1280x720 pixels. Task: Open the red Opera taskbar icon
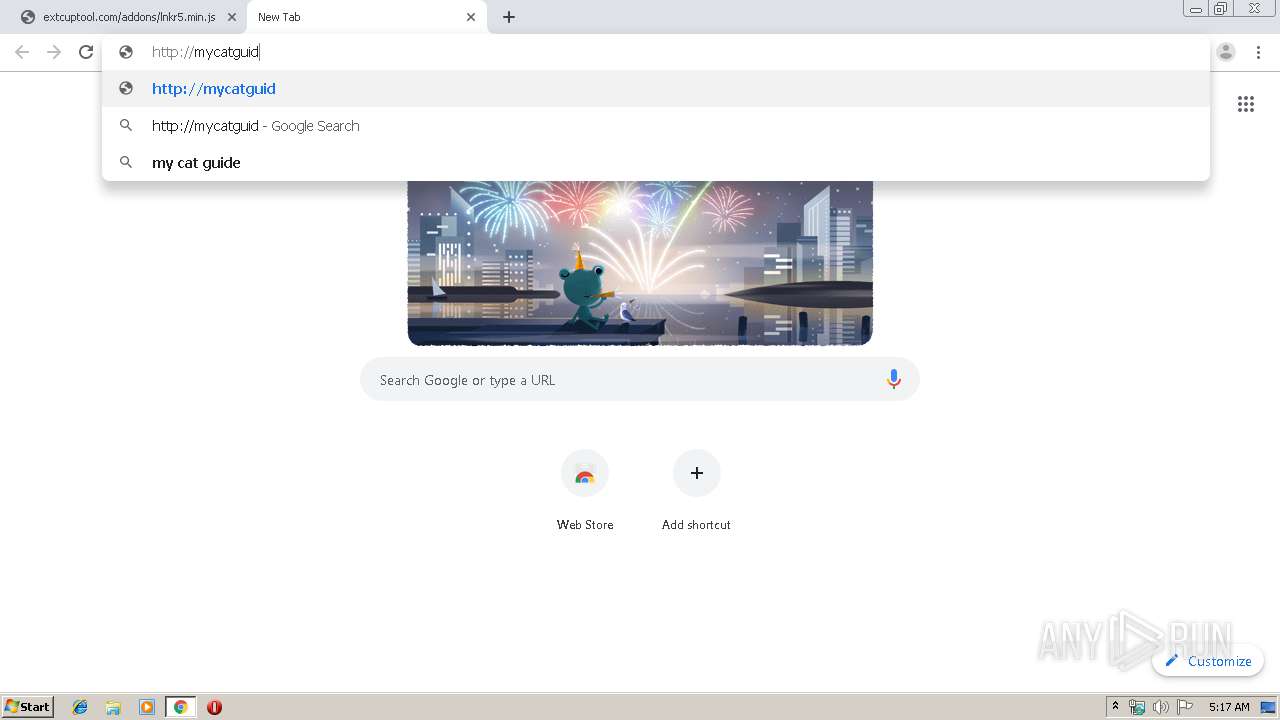pyautogui.click(x=214, y=707)
